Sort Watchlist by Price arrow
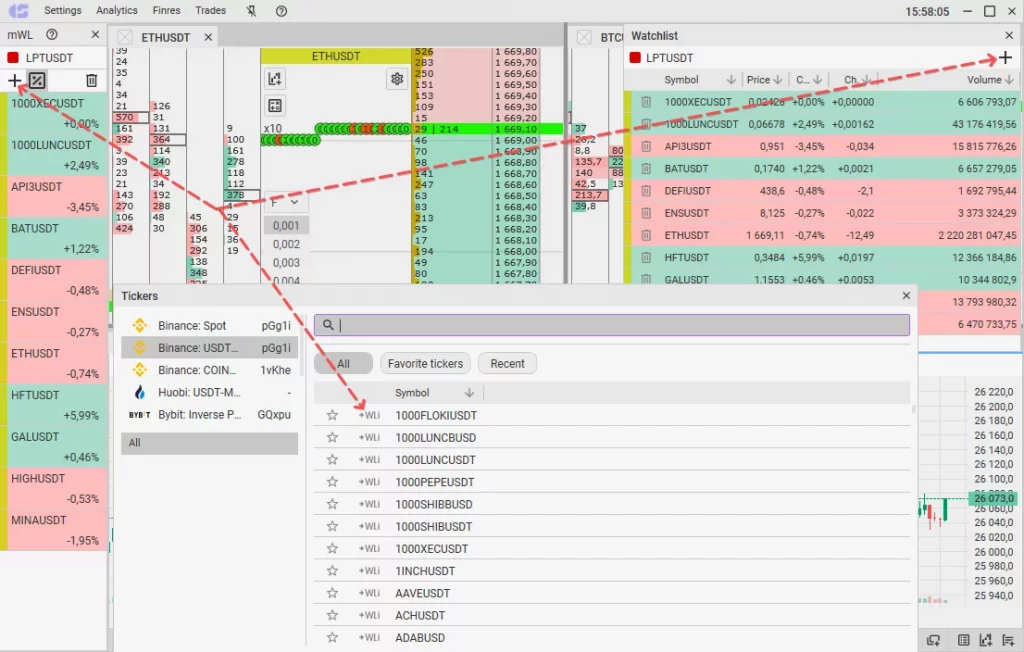 tap(777, 80)
